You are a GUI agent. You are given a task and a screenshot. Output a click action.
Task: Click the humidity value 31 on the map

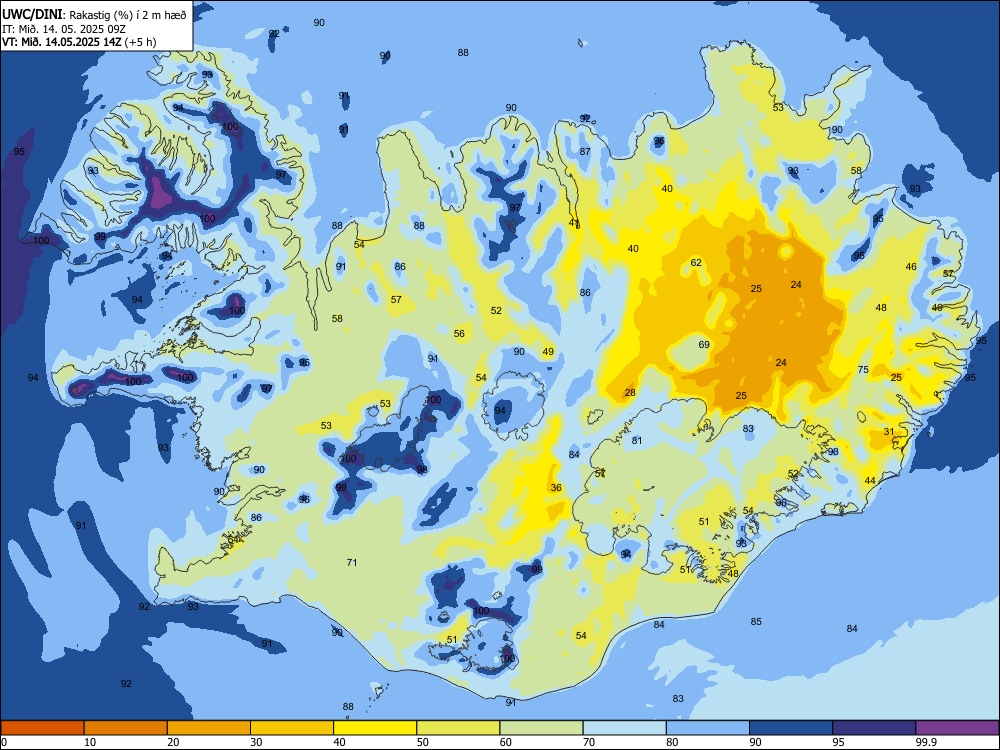(889, 432)
